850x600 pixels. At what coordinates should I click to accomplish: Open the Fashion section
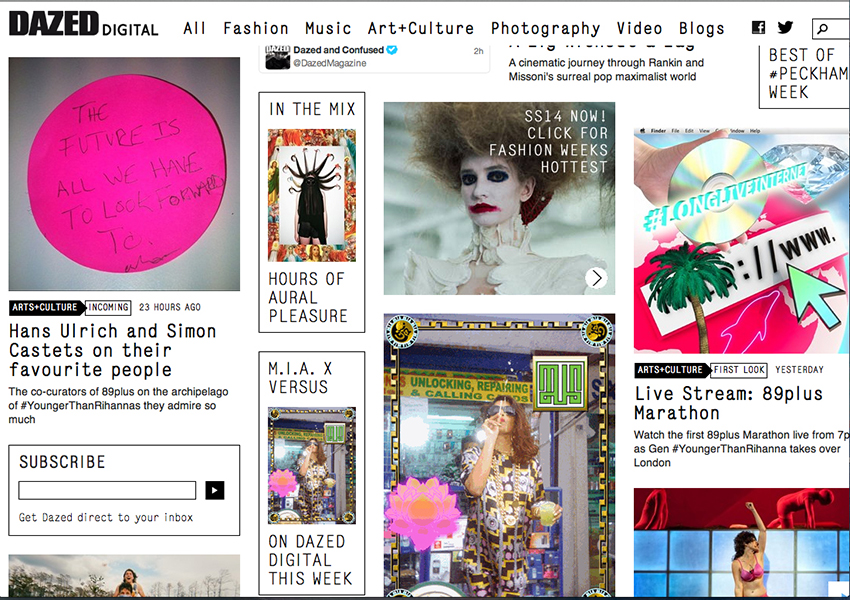256,28
